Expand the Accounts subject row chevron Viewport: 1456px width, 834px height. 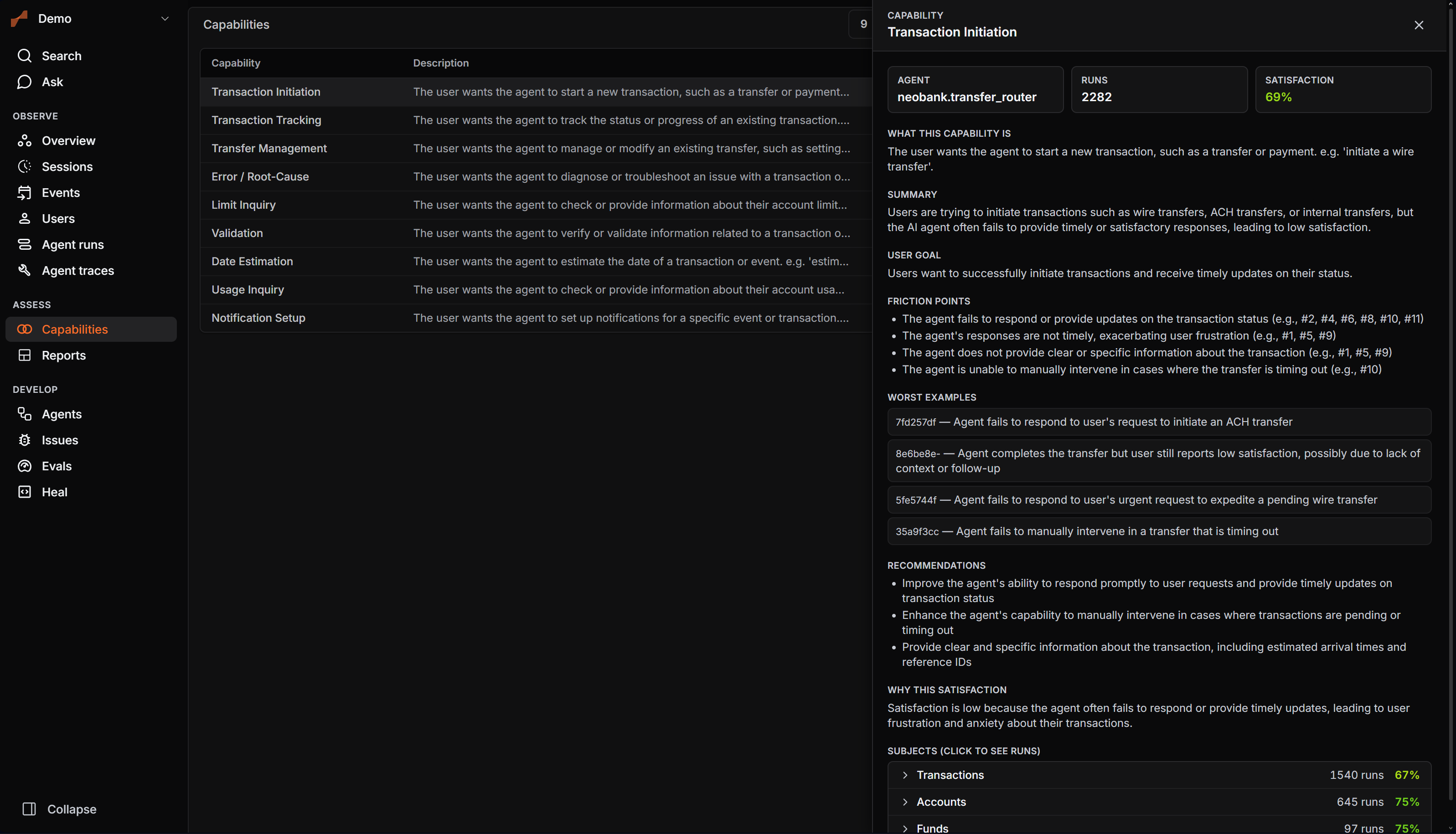[x=905, y=802]
